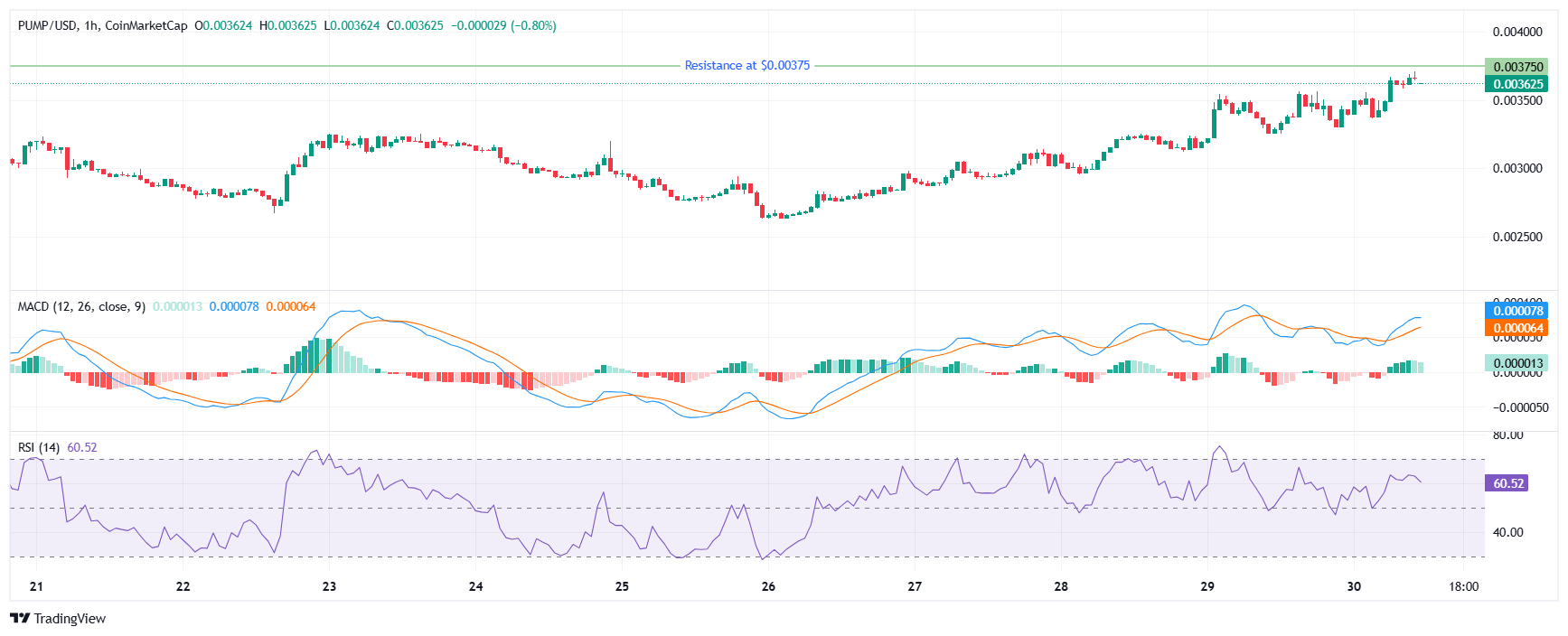Screen dimensions: 1568x636
Task: Open the RSI (14) indicator legend
Action: click(x=39, y=447)
